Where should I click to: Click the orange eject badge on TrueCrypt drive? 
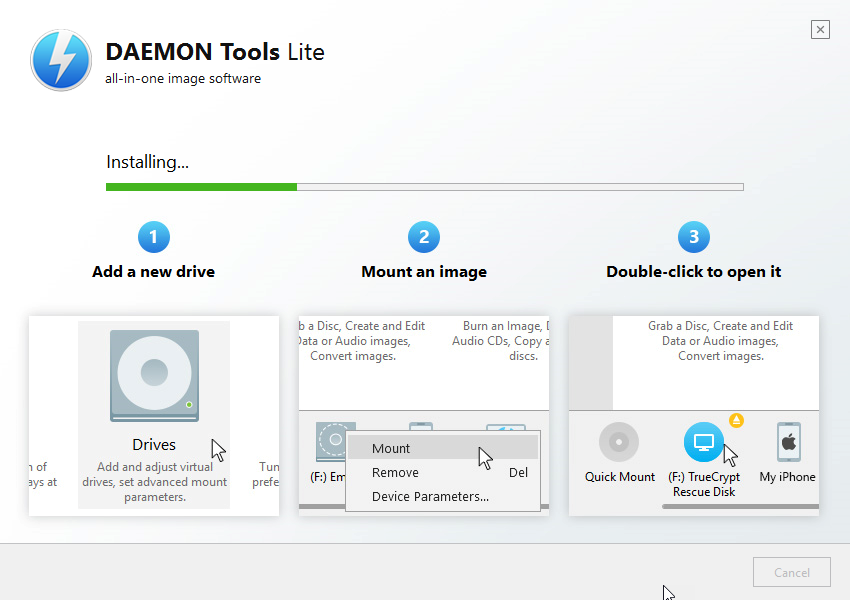pyautogui.click(x=736, y=420)
